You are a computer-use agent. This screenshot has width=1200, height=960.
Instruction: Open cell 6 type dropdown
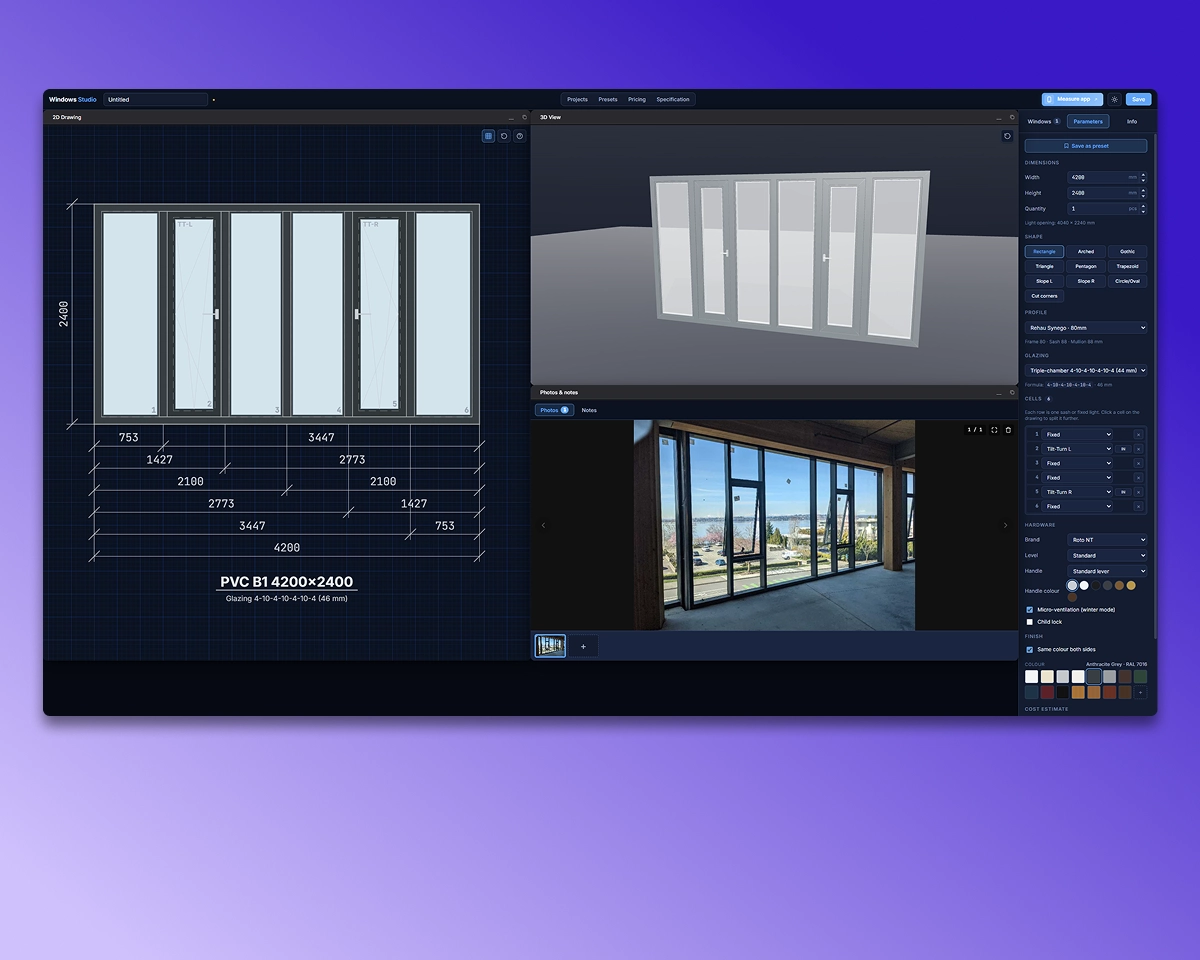click(1078, 507)
